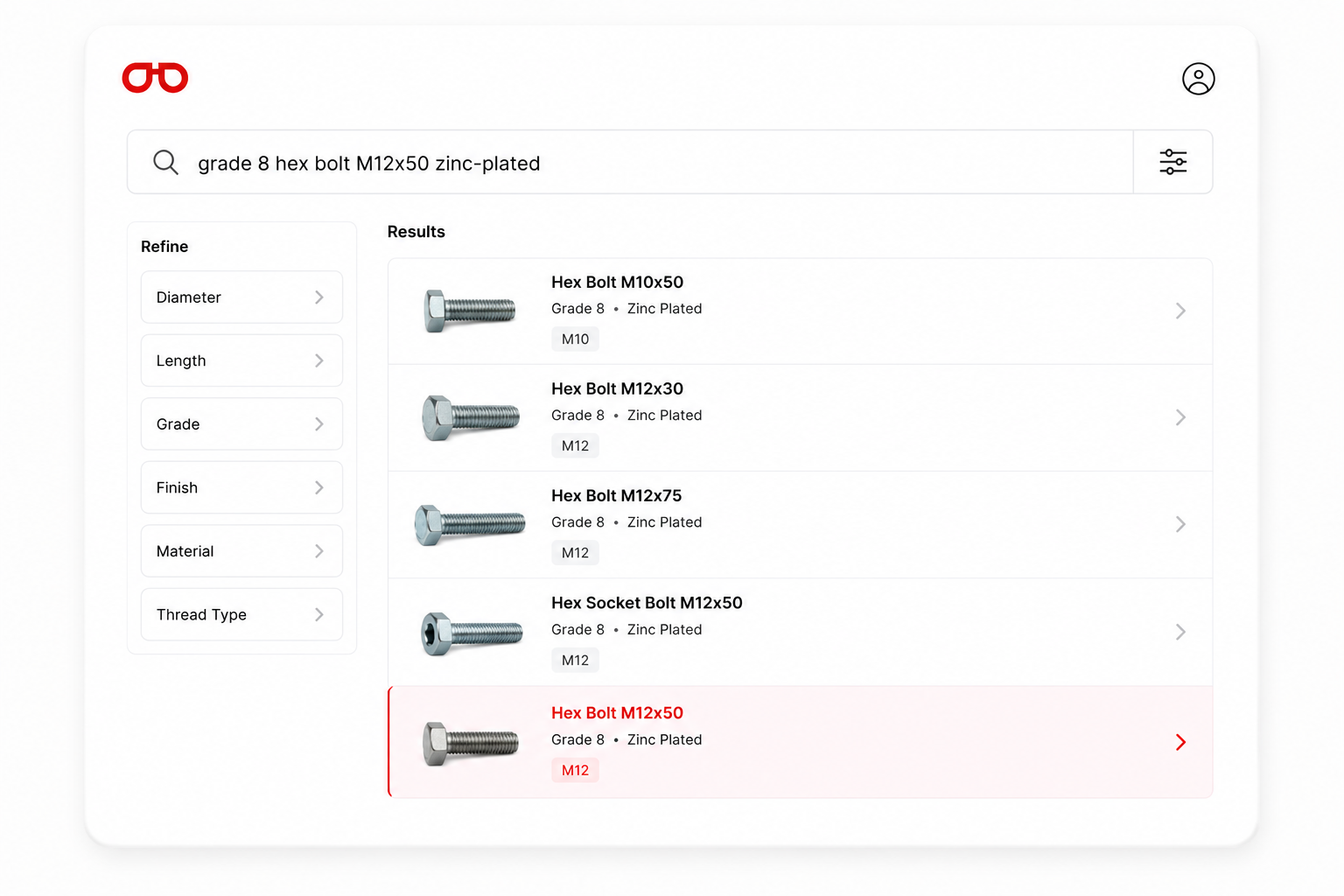Open the Material filter option
The height and width of the screenshot is (896, 1344).
pyautogui.click(x=241, y=551)
